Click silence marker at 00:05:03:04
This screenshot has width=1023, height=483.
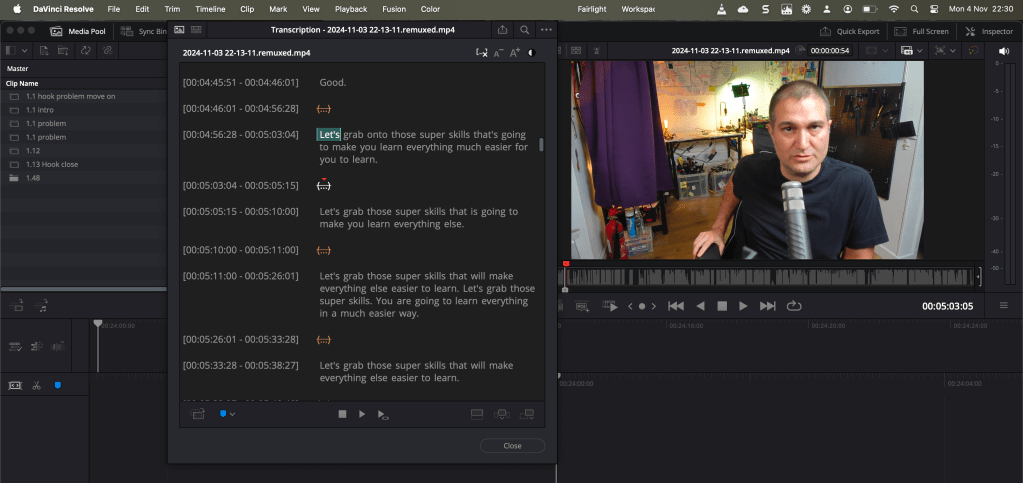click(x=324, y=186)
